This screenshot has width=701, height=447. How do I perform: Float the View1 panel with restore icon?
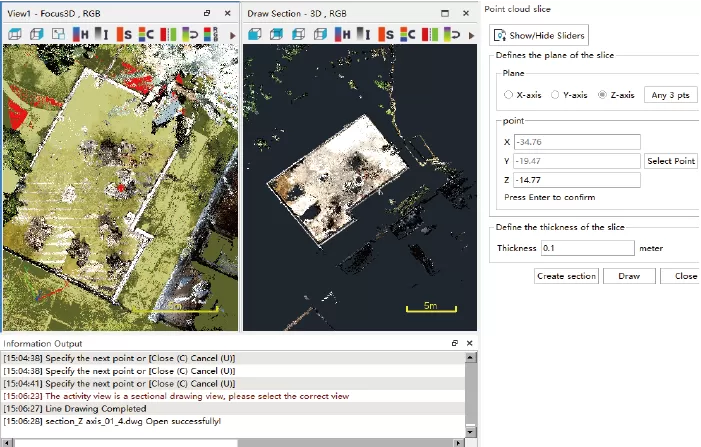click(207, 13)
